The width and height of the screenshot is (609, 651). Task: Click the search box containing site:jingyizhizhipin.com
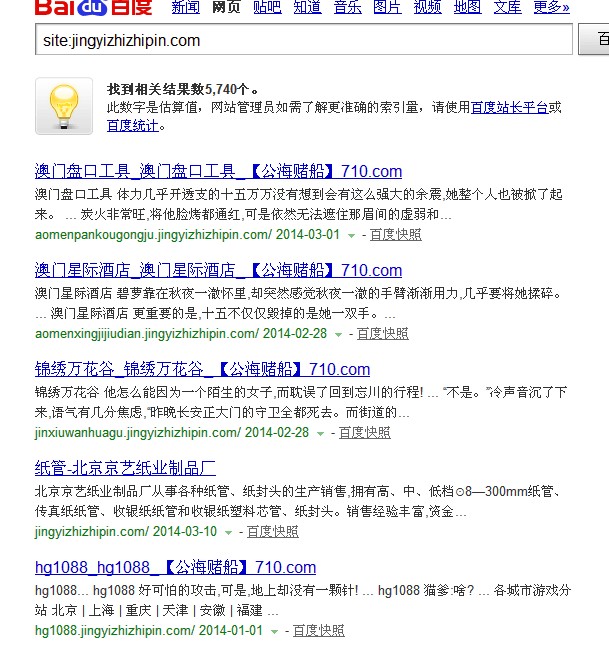point(304,39)
